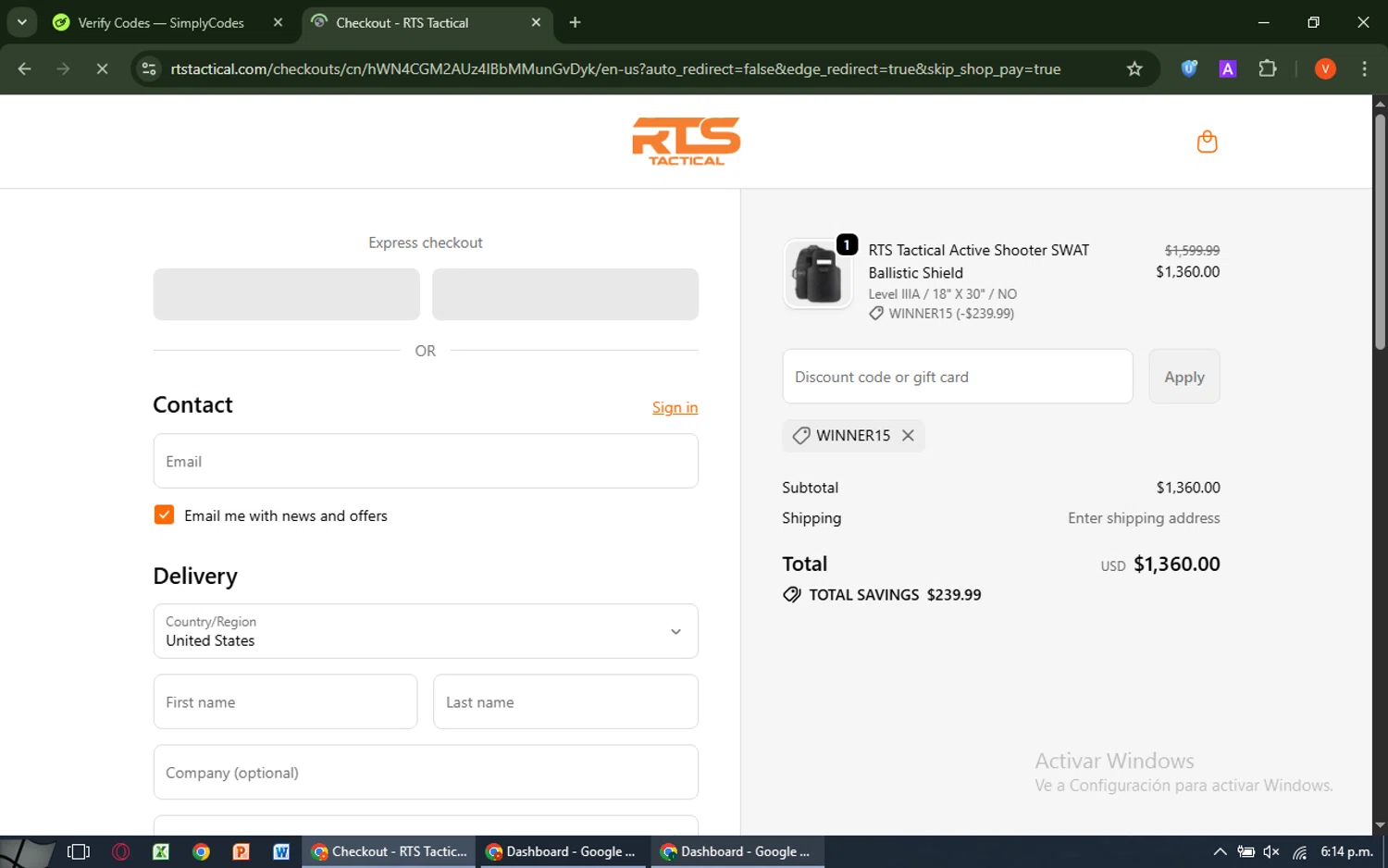Close the Verify Codes SimplyCodes tab
The height and width of the screenshot is (868, 1388).
278,22
